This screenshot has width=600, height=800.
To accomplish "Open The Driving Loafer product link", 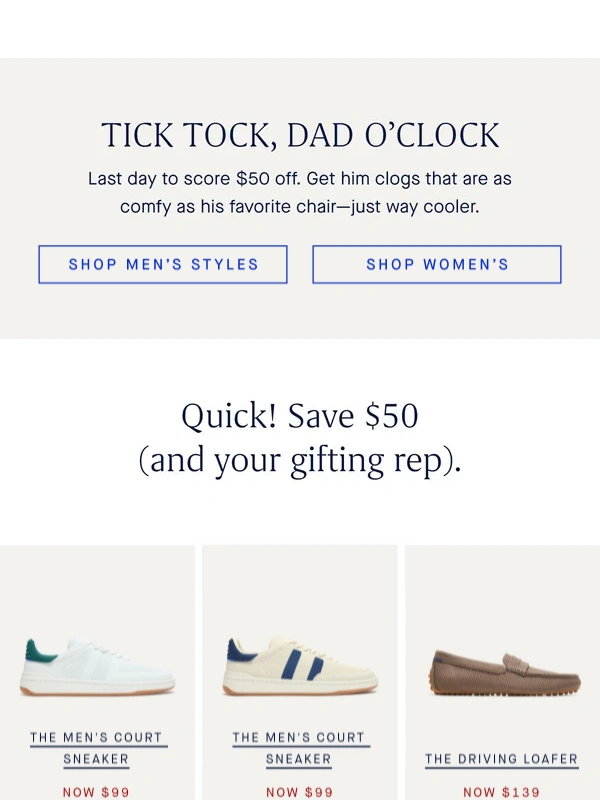I will click(501, 759).
